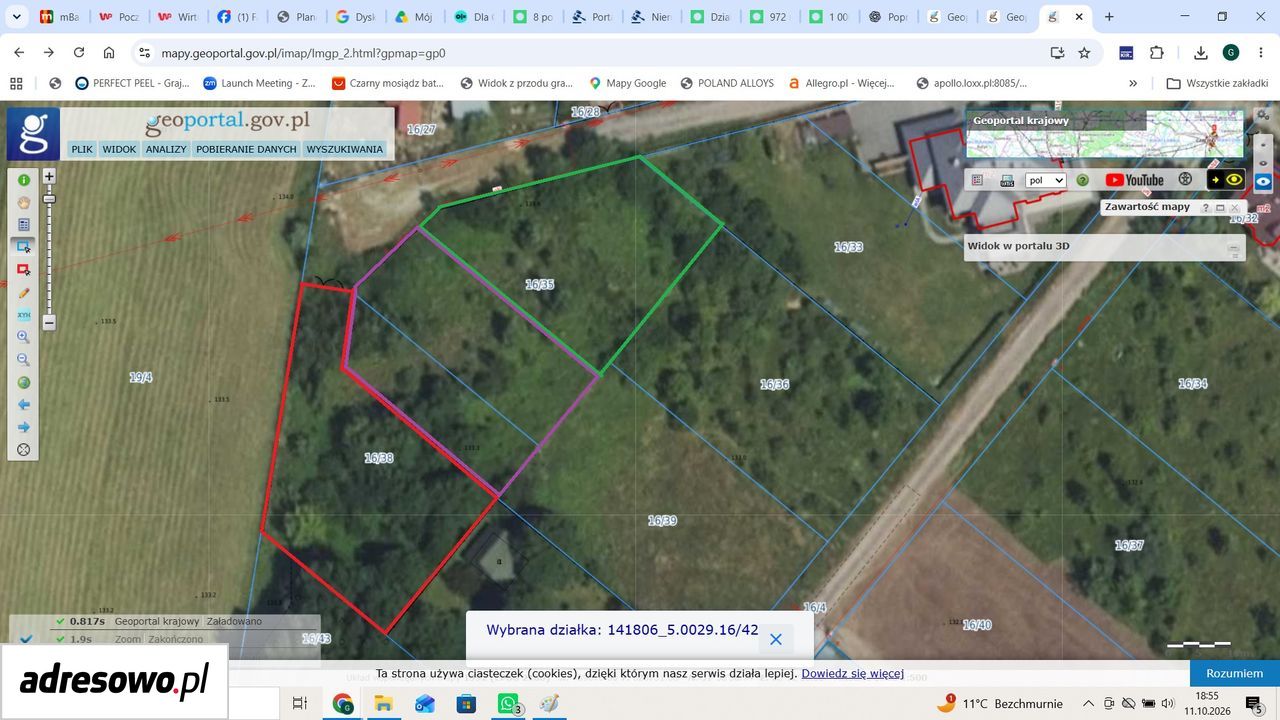Image resolution: width=1280 pixels, height=720 pixels.
Task: Choose the magnifier zoom-in tool
Action: [24, 337]
